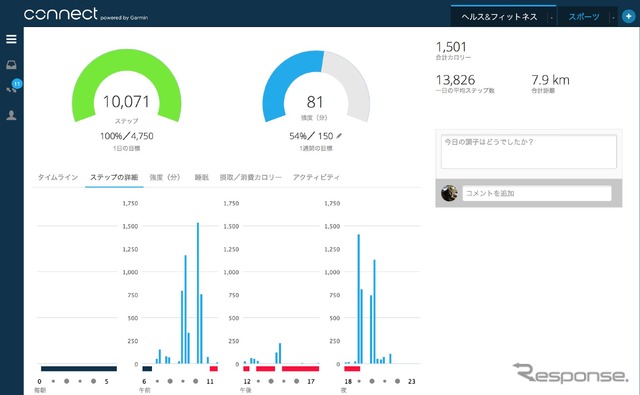Viewport: 640px width, 395px height.
Task: Open 摂取/消費カロリー tab
Action: click(x=251, y=177)
